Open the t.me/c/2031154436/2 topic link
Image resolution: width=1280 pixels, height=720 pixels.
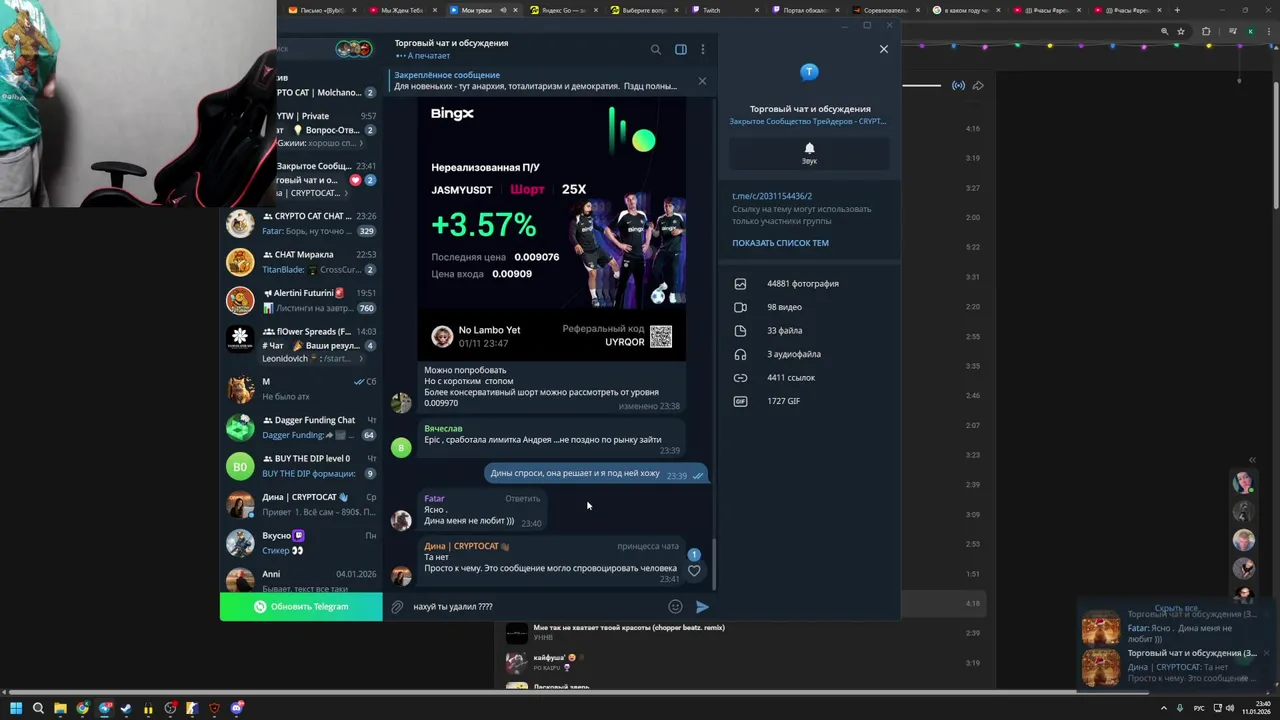pyautogui.click(x=772, y=196)
